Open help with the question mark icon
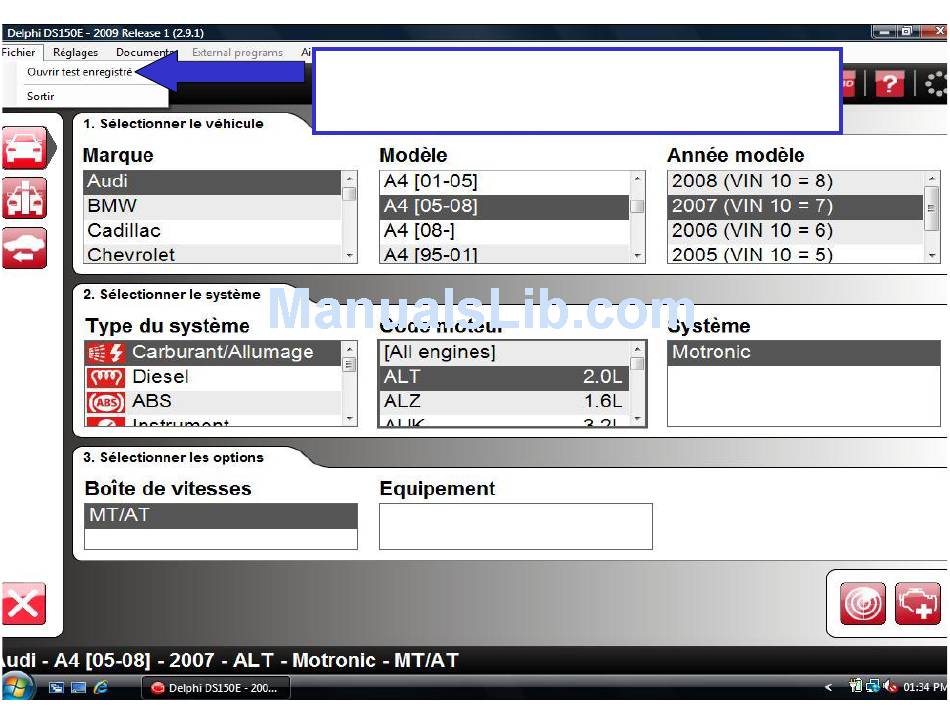The height and width of the screenshot is (725, 950). click(x=889, y=84)
